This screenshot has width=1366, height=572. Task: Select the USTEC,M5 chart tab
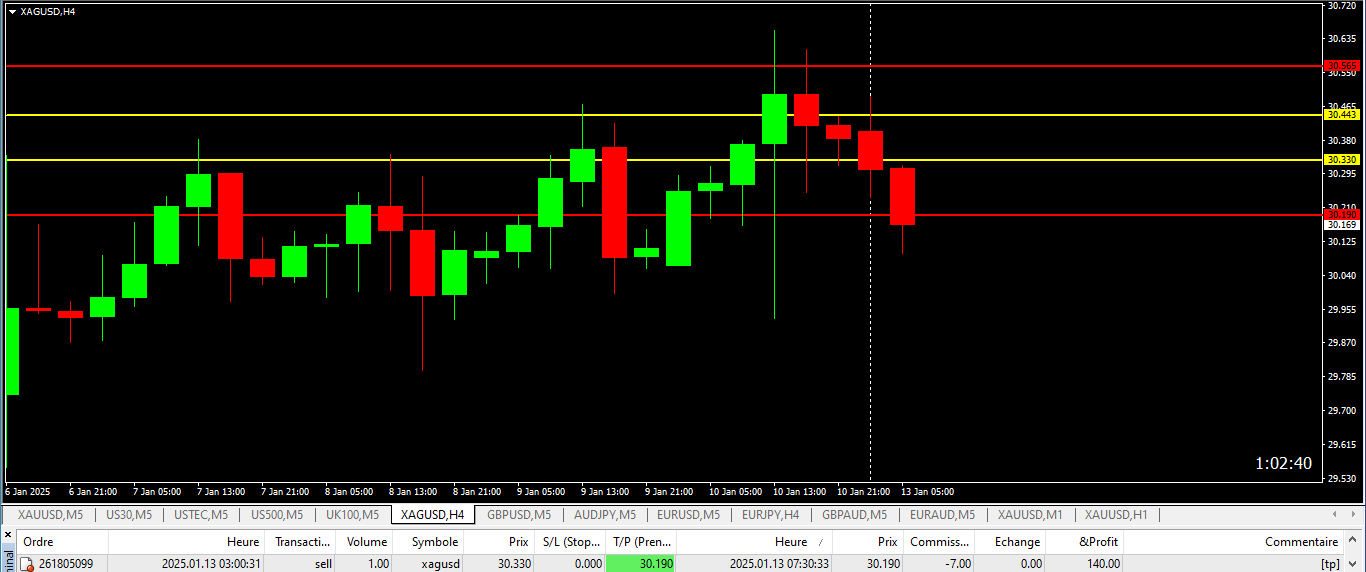pos(200,515)
